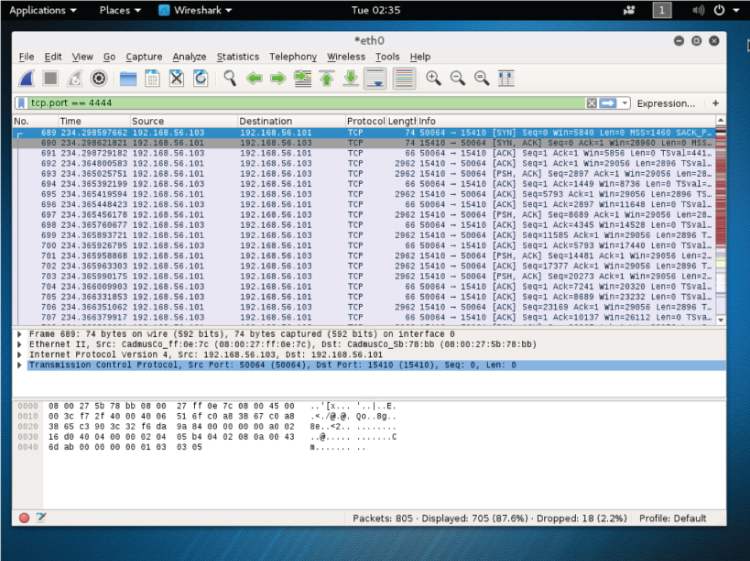Open the Analyze menu

click(x=189, y=56)
